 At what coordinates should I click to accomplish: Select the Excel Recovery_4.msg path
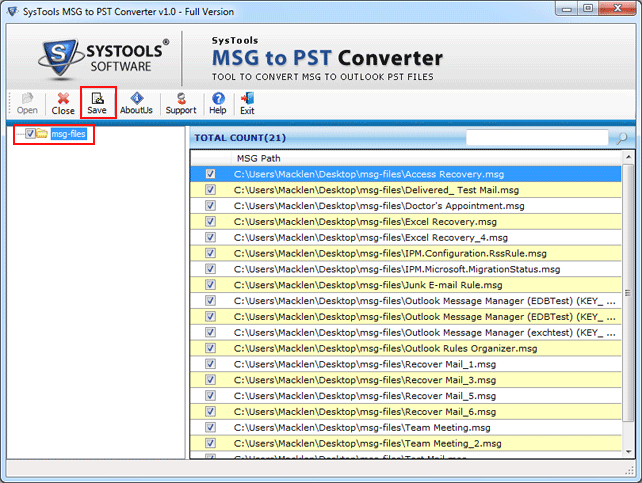pos(371,238)
